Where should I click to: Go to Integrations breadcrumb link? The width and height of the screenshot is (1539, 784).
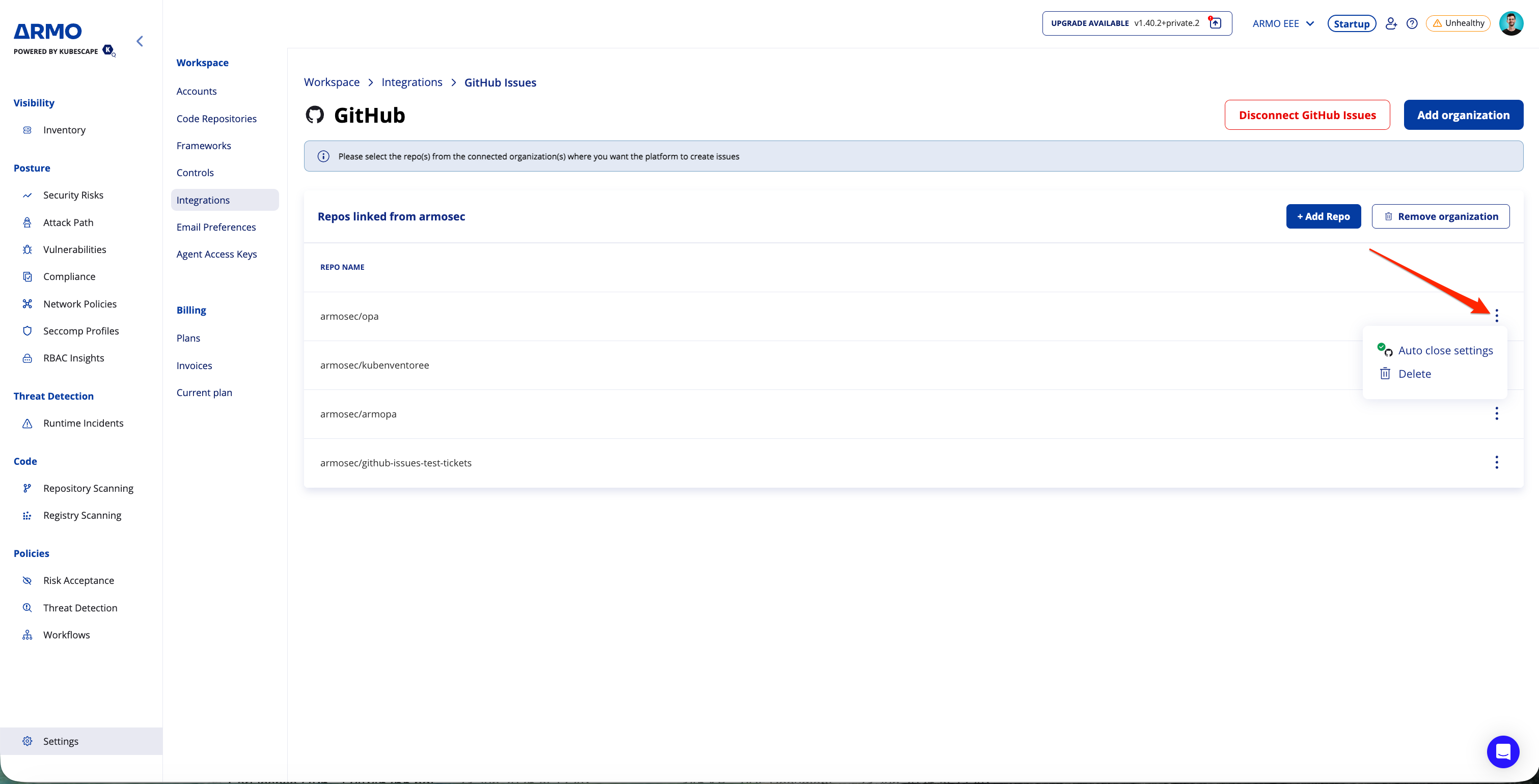click(411, 82)
